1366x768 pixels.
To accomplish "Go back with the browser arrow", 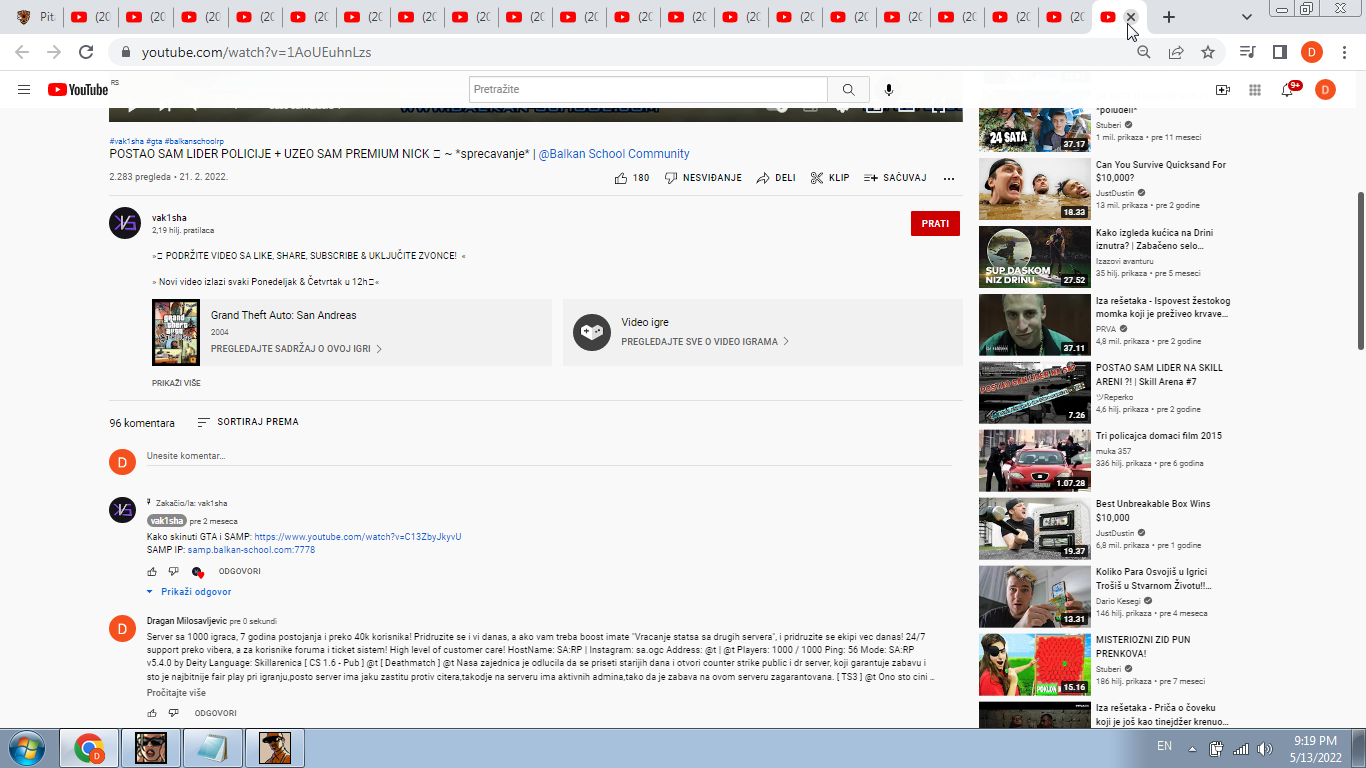I will click(22, 52).
